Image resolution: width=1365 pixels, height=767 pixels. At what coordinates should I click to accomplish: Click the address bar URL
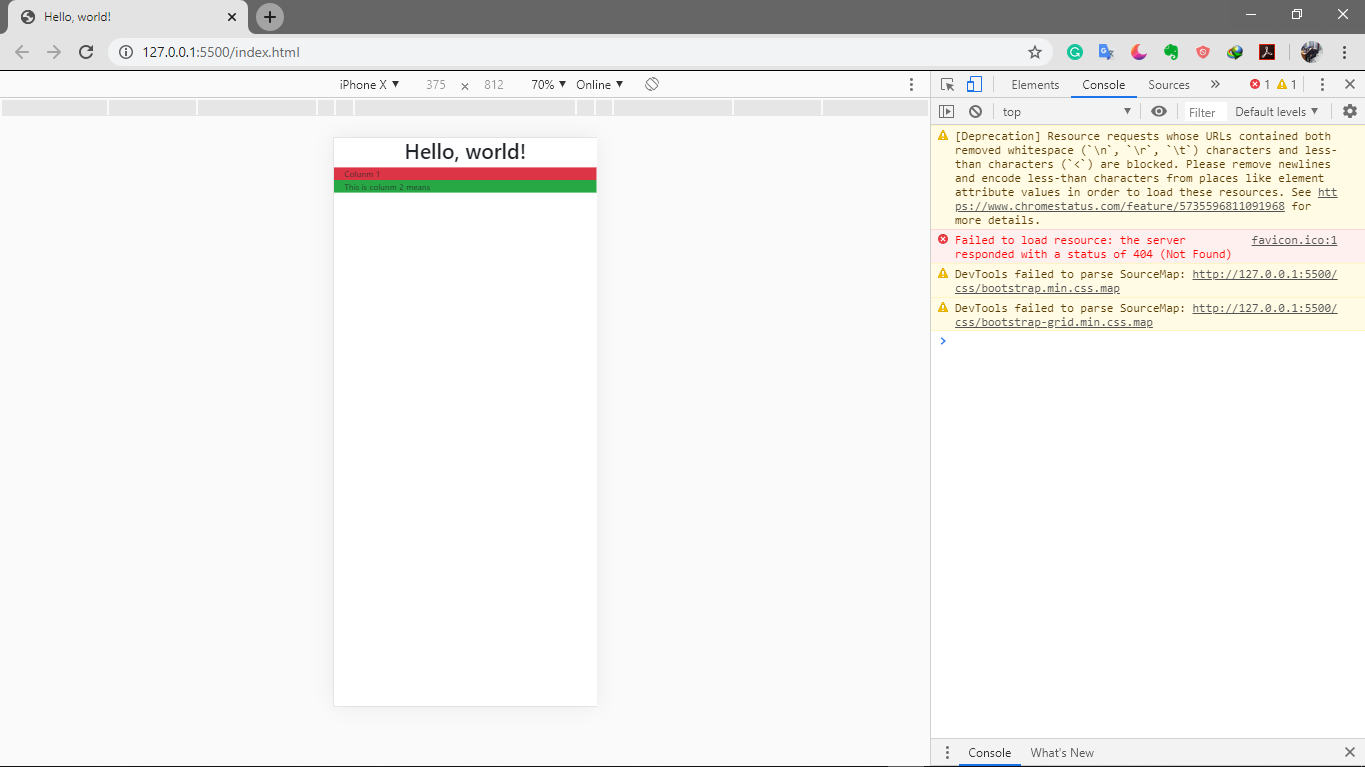coord(221,52)
